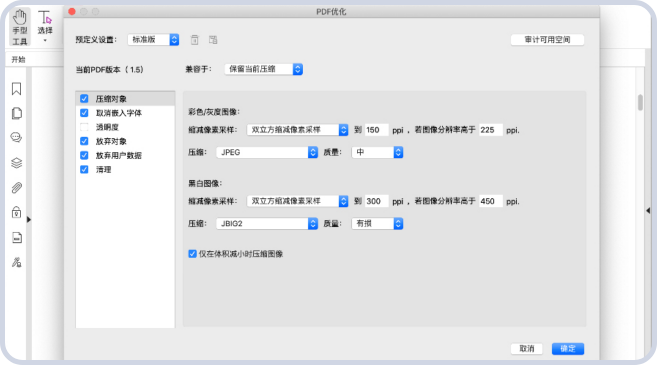Screen dimensions: 657x365
Task: Toggle 仅在体积减小时压缩图像 checkbox
Action: (x=192, y=254)
